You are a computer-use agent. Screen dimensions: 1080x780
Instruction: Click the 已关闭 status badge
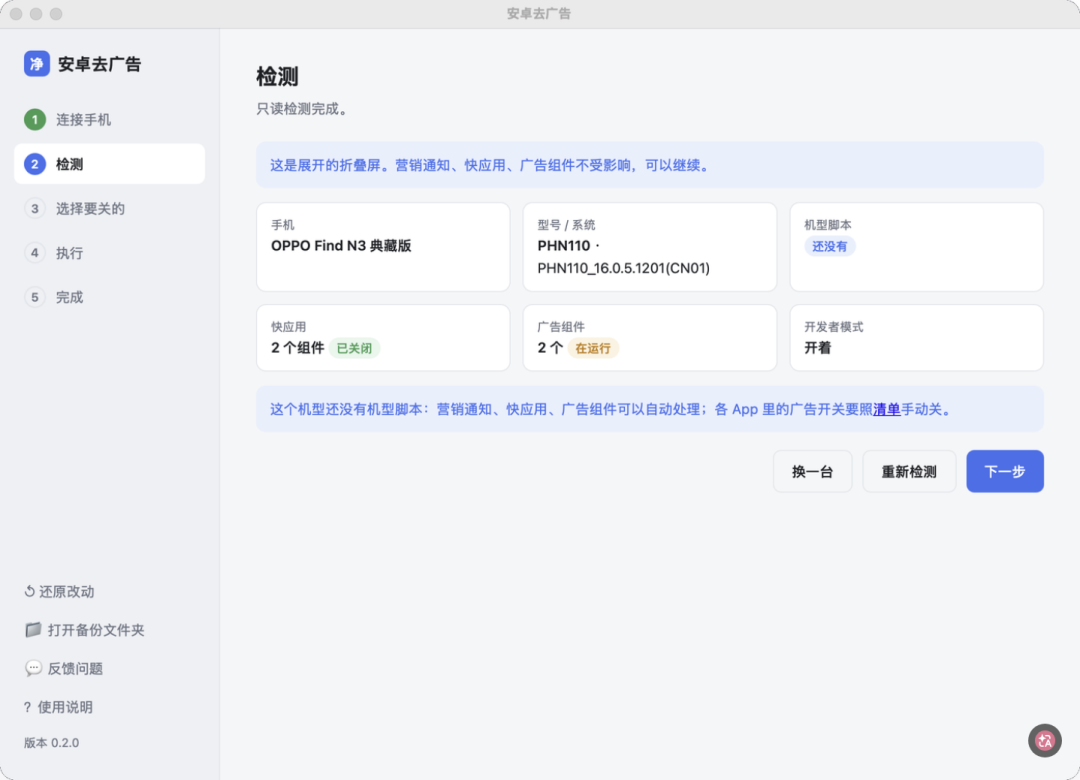pyautogui.click(x=354, y=348)
